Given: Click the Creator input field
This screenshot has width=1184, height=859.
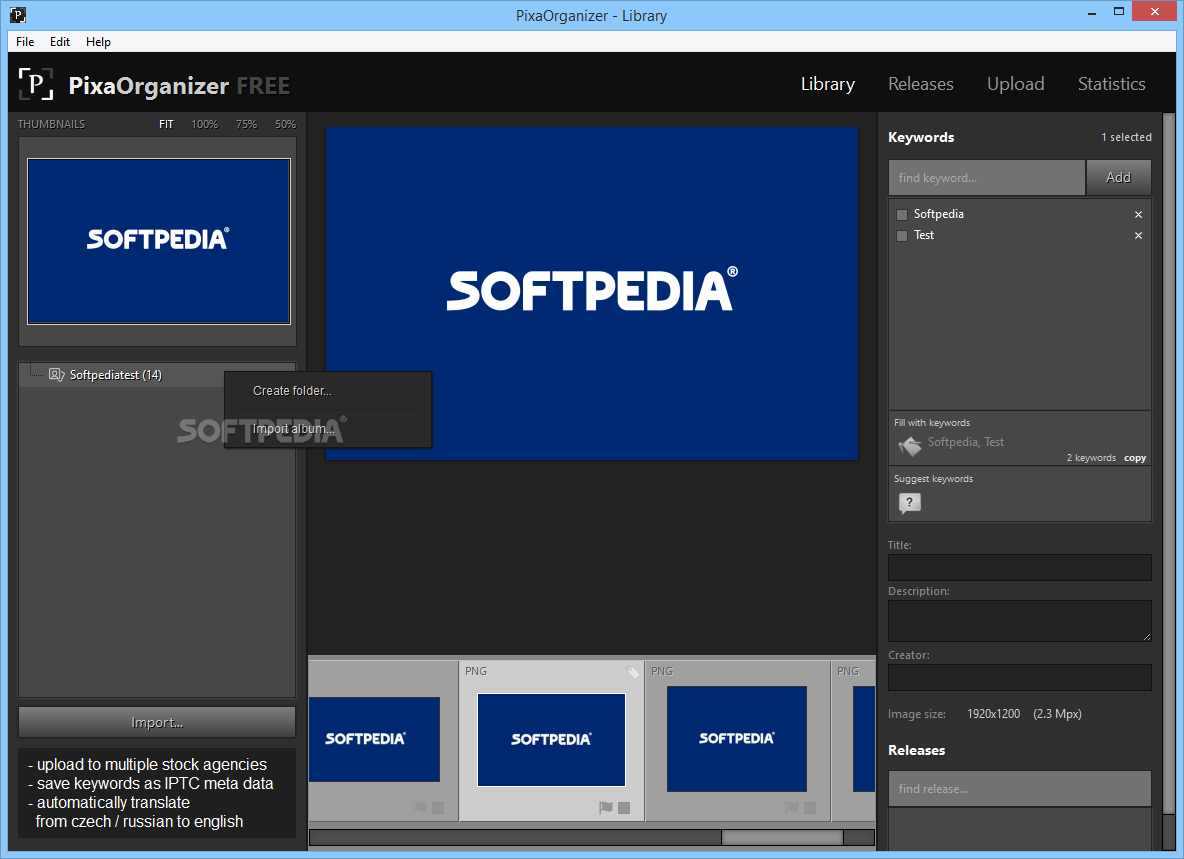Looking at the screenshot, I should 1019,677.
